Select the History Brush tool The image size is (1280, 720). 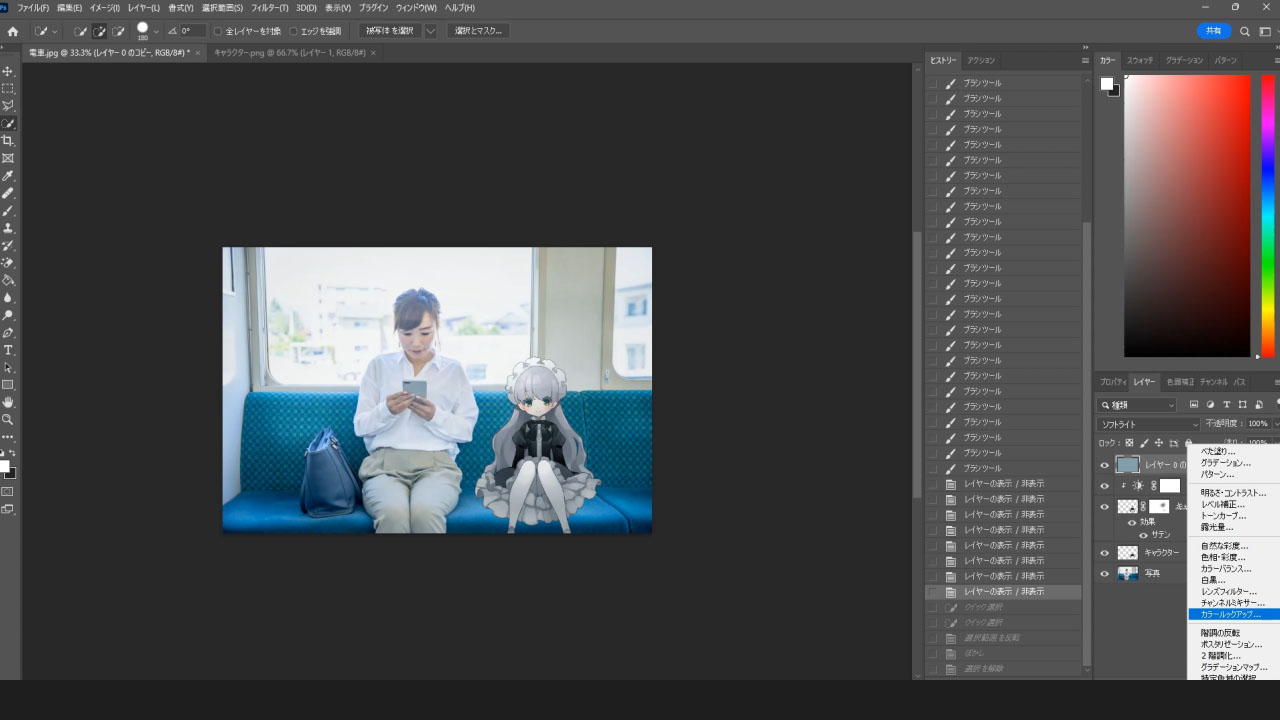coord(8,245)
